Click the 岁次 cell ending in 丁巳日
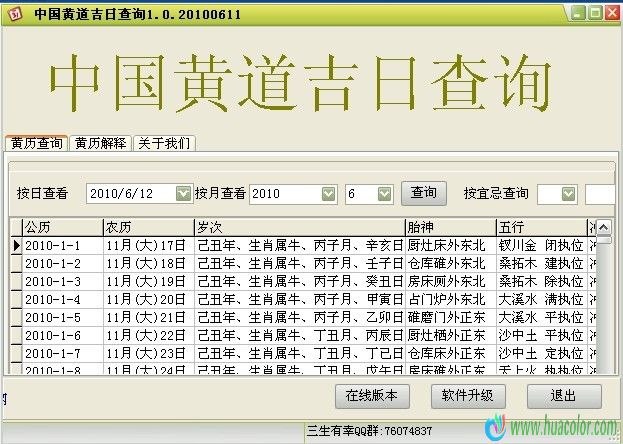Screen dimensions: 623x444 pyautogui.click(x=300, y=353)
